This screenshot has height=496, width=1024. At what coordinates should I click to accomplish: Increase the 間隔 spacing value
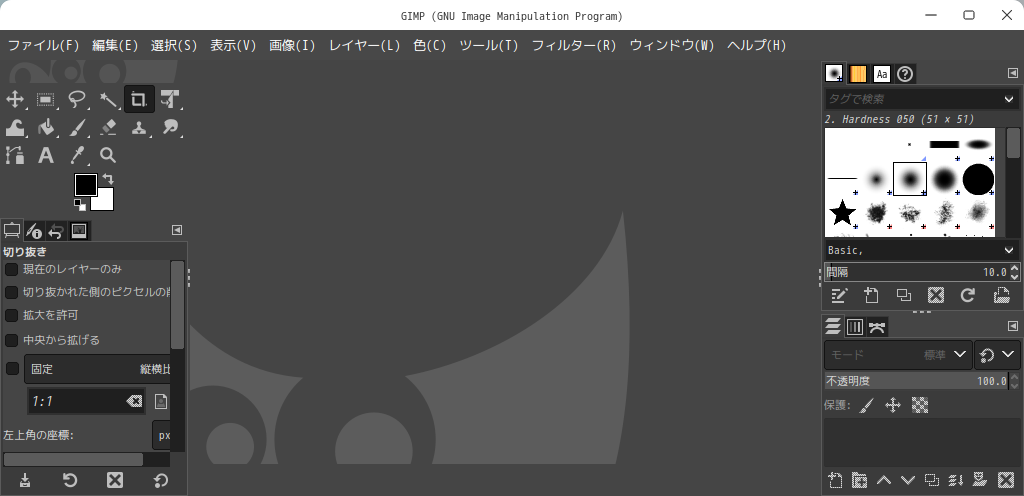coord(1014,268)
